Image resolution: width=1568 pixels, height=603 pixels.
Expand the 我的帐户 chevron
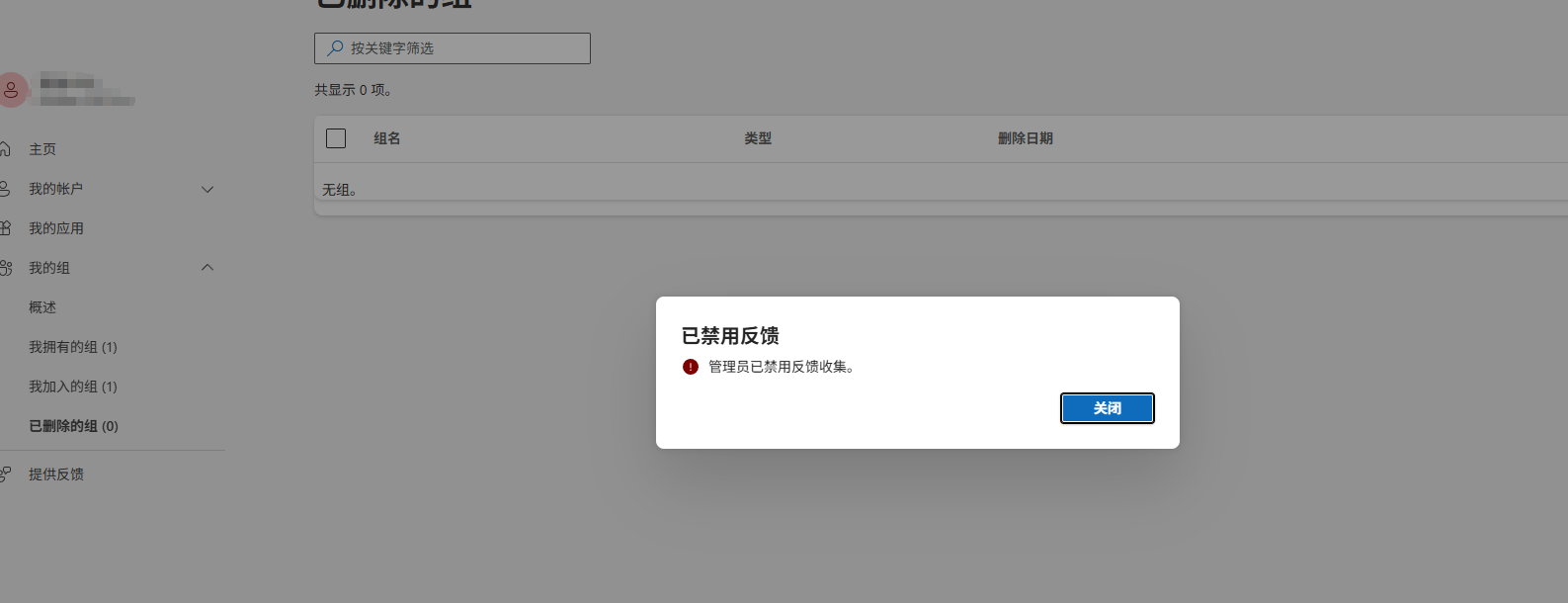point(207,189)
